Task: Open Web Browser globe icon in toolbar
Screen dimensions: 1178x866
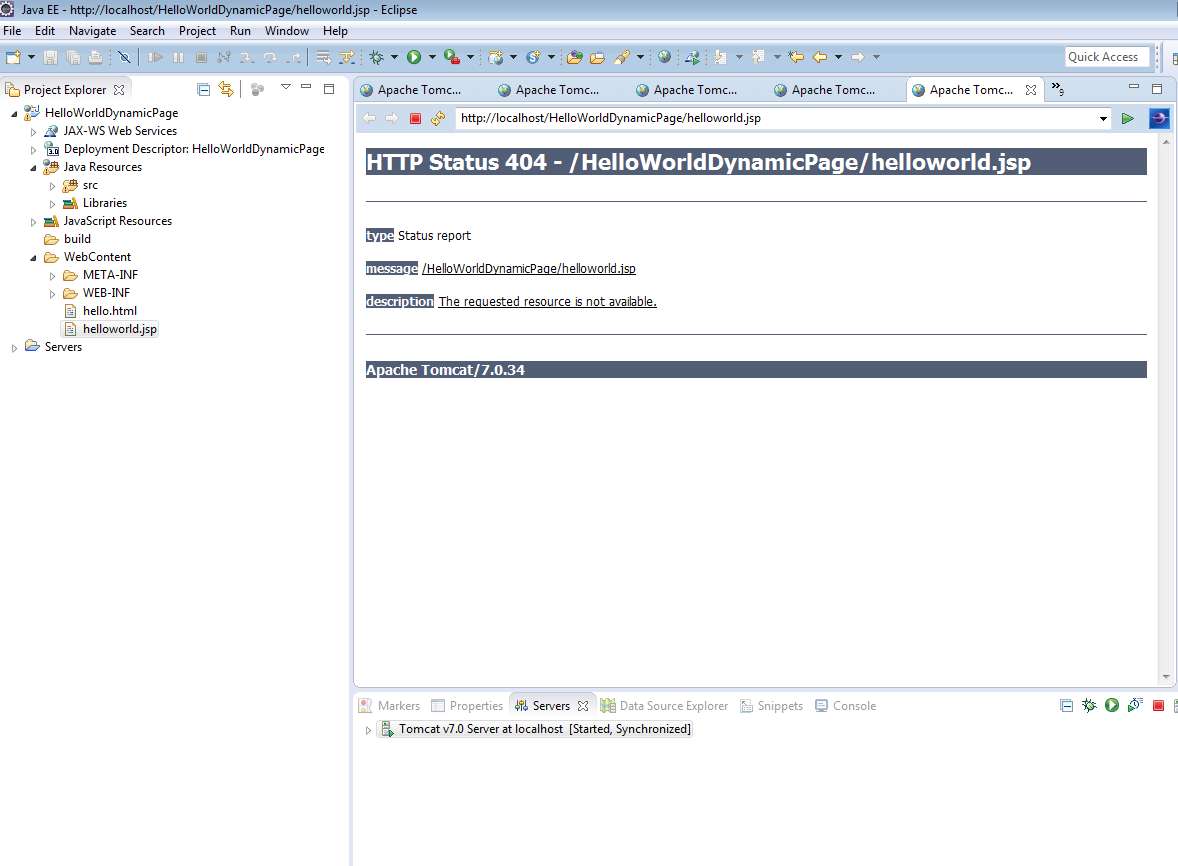Action: [x=664, y=57]
